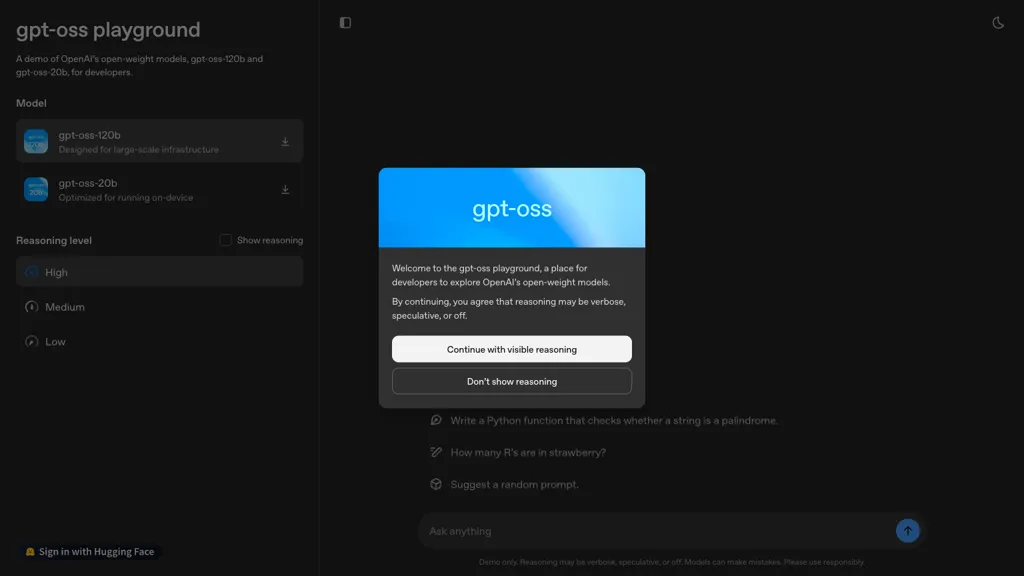Click Low reasoning gauge icon
This screenshot has height=576, width=1024.
pyautogui.click(x=31, y=342)
